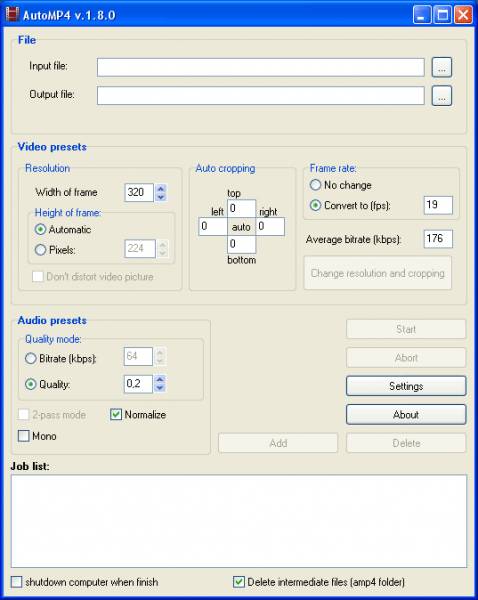Screen dimensions: 478x600
Task: Click the AutoMP4 title bar film icon
Action: [12, 15]
